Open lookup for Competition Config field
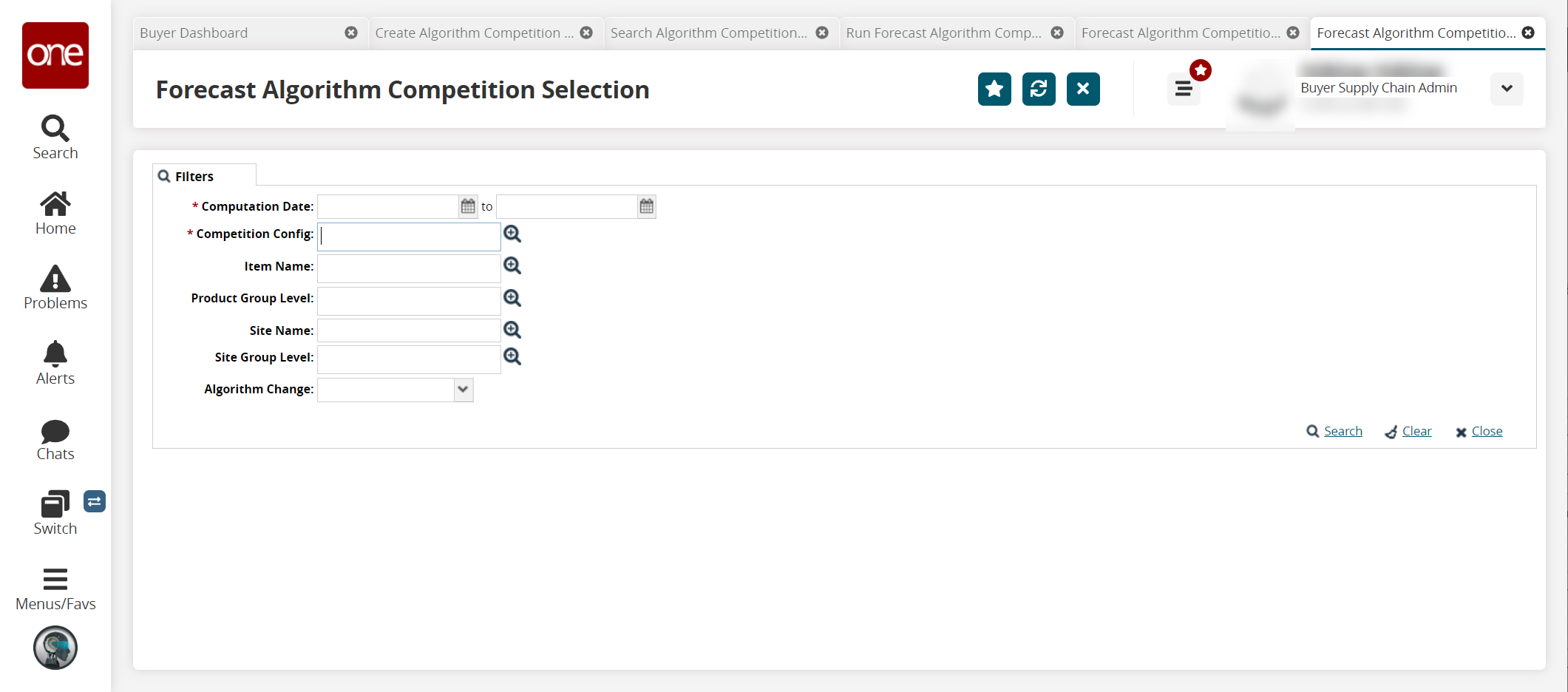 pos(512,234)
